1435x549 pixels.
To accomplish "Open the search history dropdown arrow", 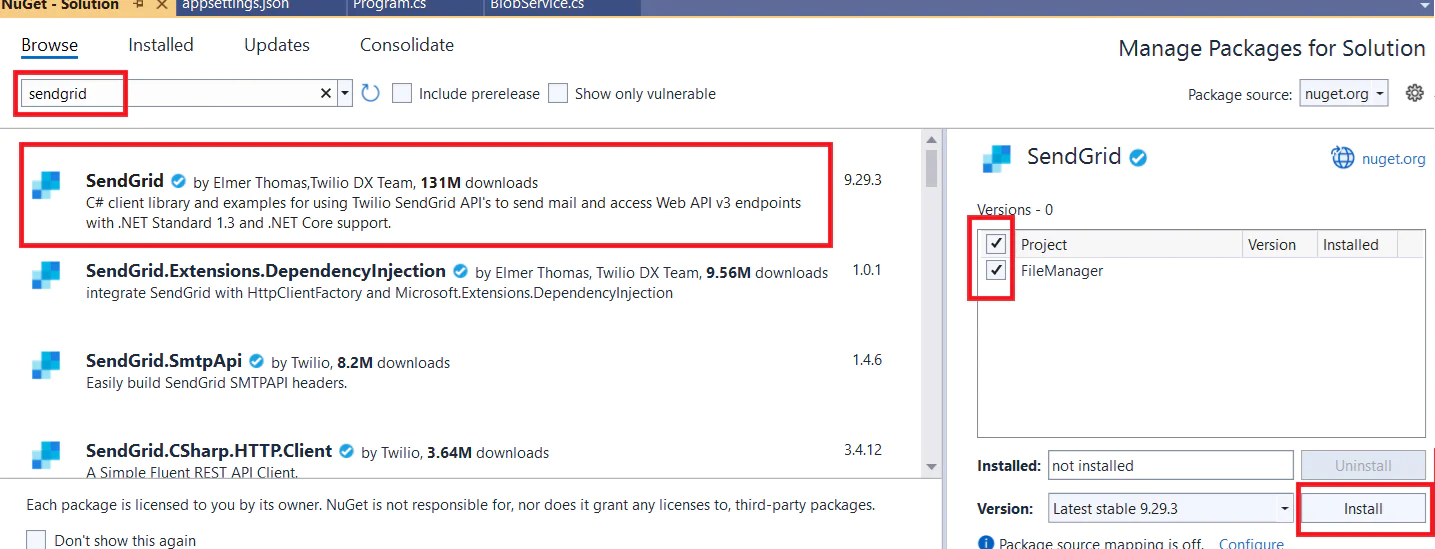I will (x=345, y=93).
